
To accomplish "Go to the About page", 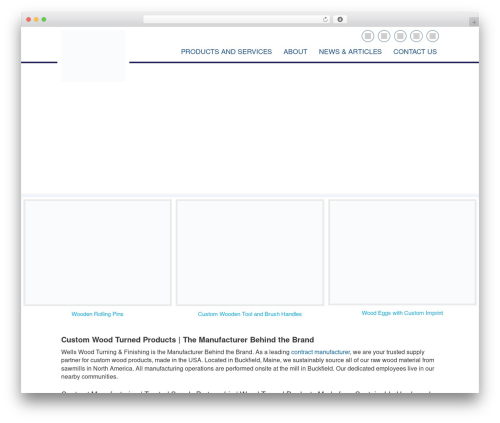I will tap(295, 52).
